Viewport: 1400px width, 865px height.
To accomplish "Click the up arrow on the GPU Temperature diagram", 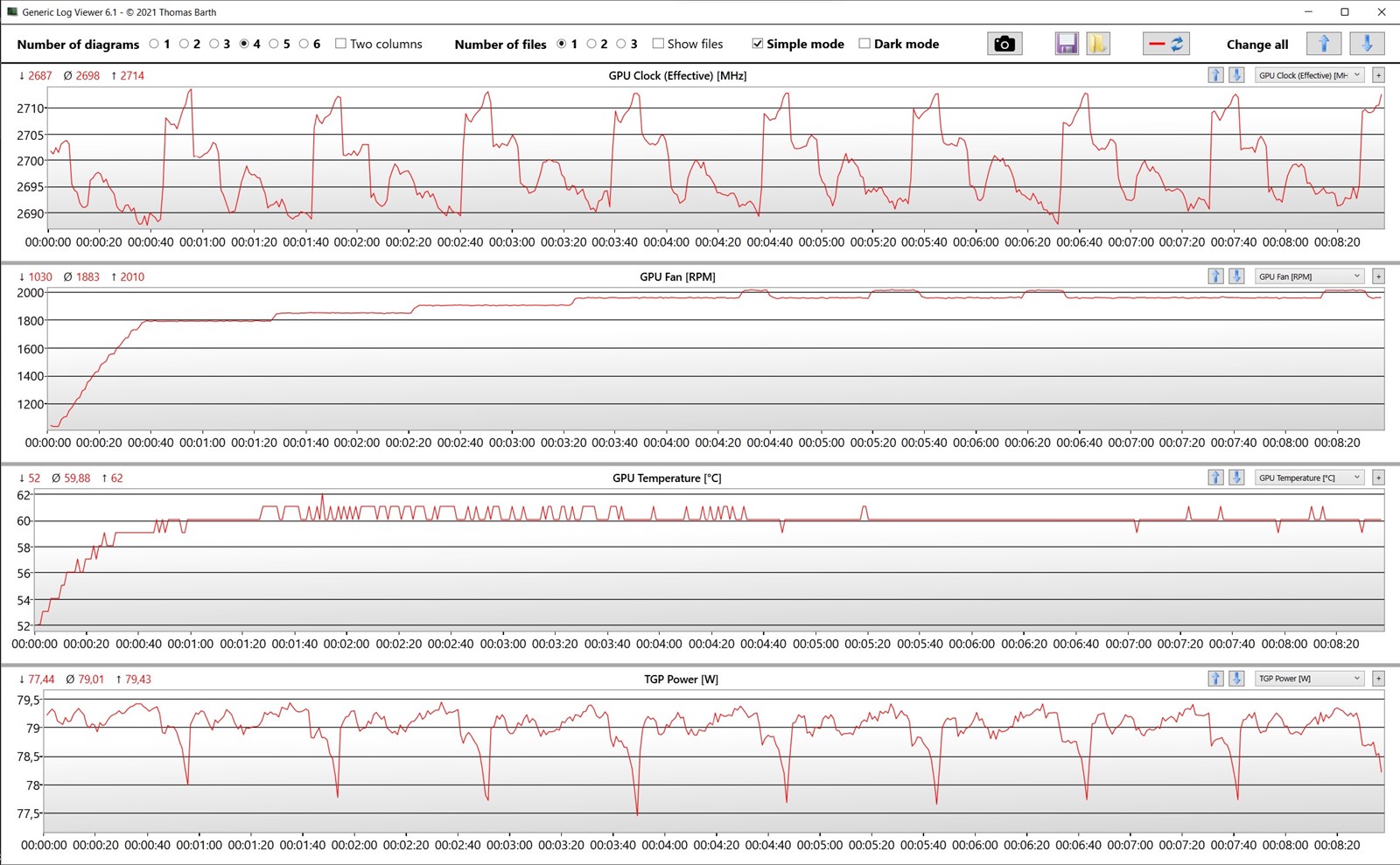I will (x=1215, y=478).
